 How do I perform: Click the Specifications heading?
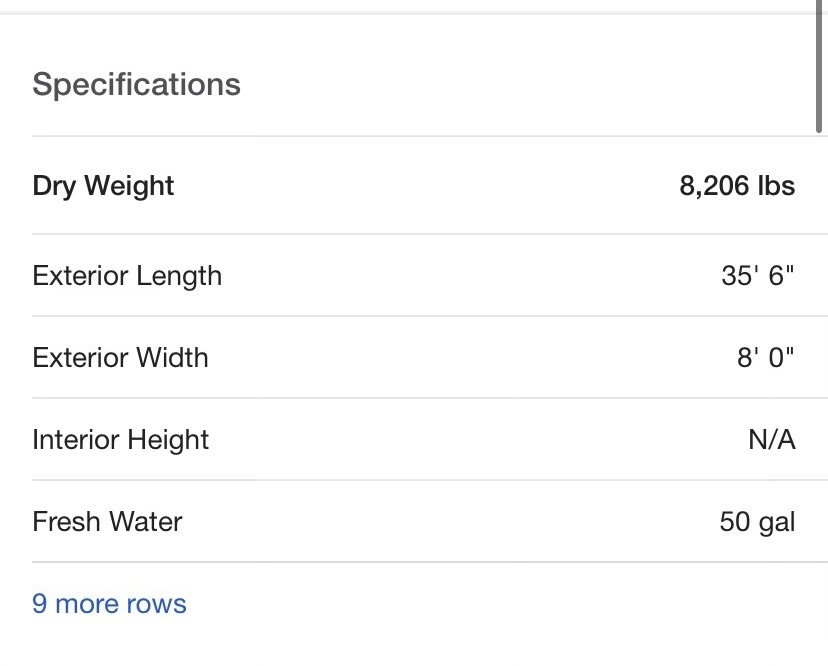pyautogui.click(x=136, y=85)
